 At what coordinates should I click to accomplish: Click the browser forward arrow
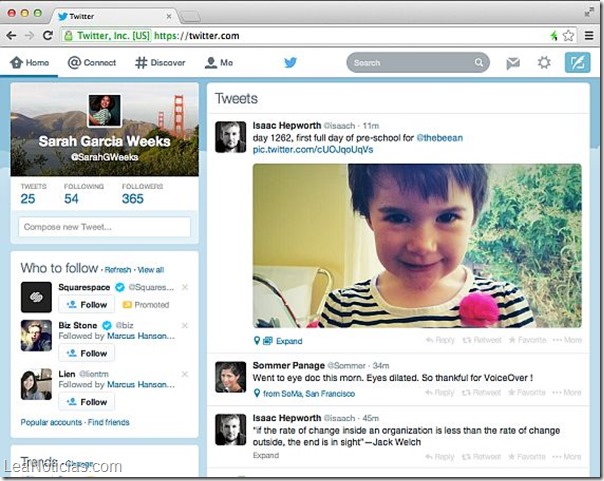(x=29, y=36)
